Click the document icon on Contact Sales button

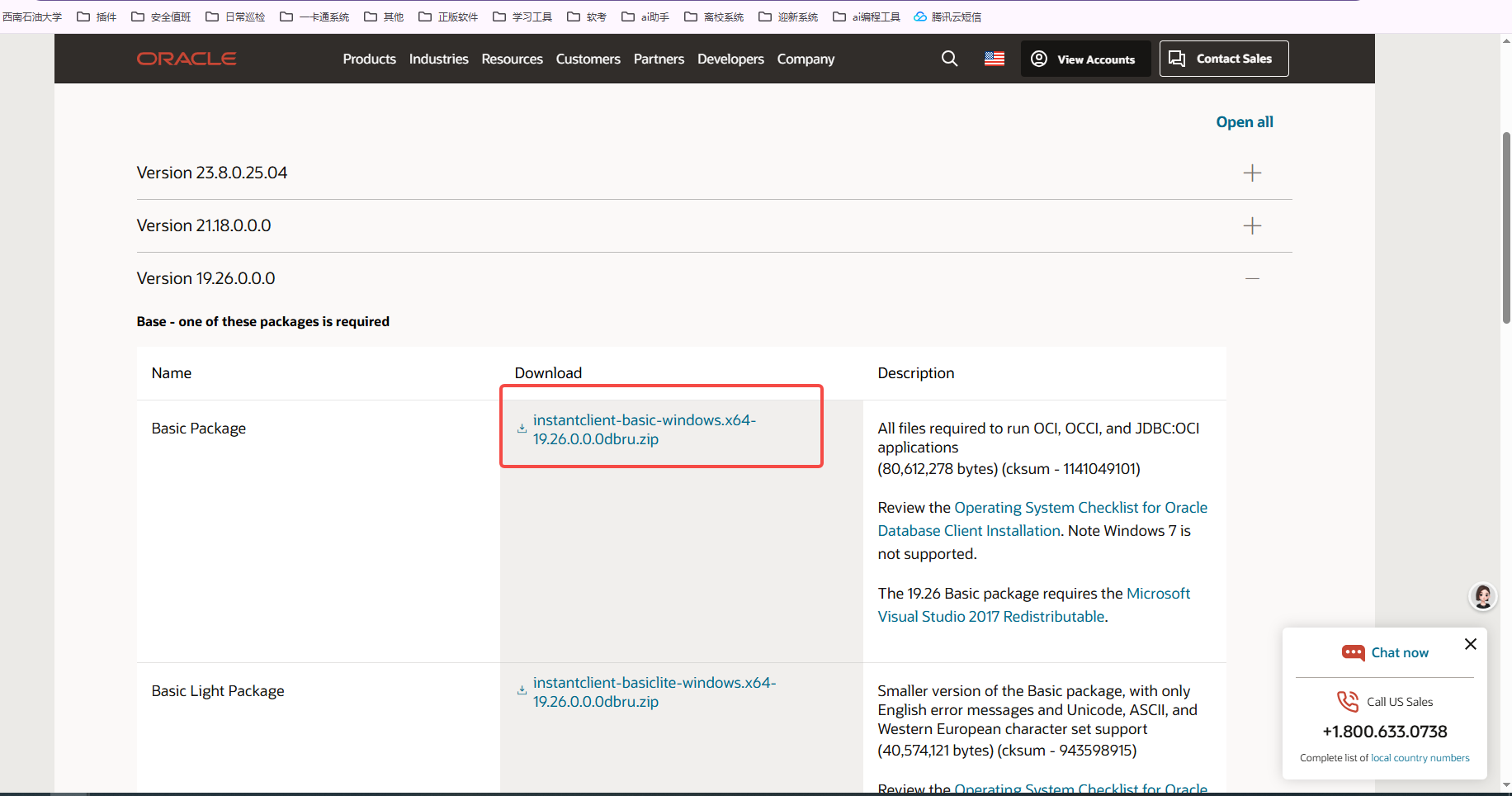point(1177,58)
